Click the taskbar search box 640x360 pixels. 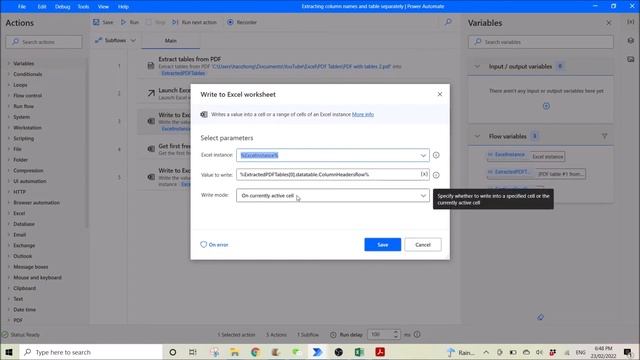91,352
